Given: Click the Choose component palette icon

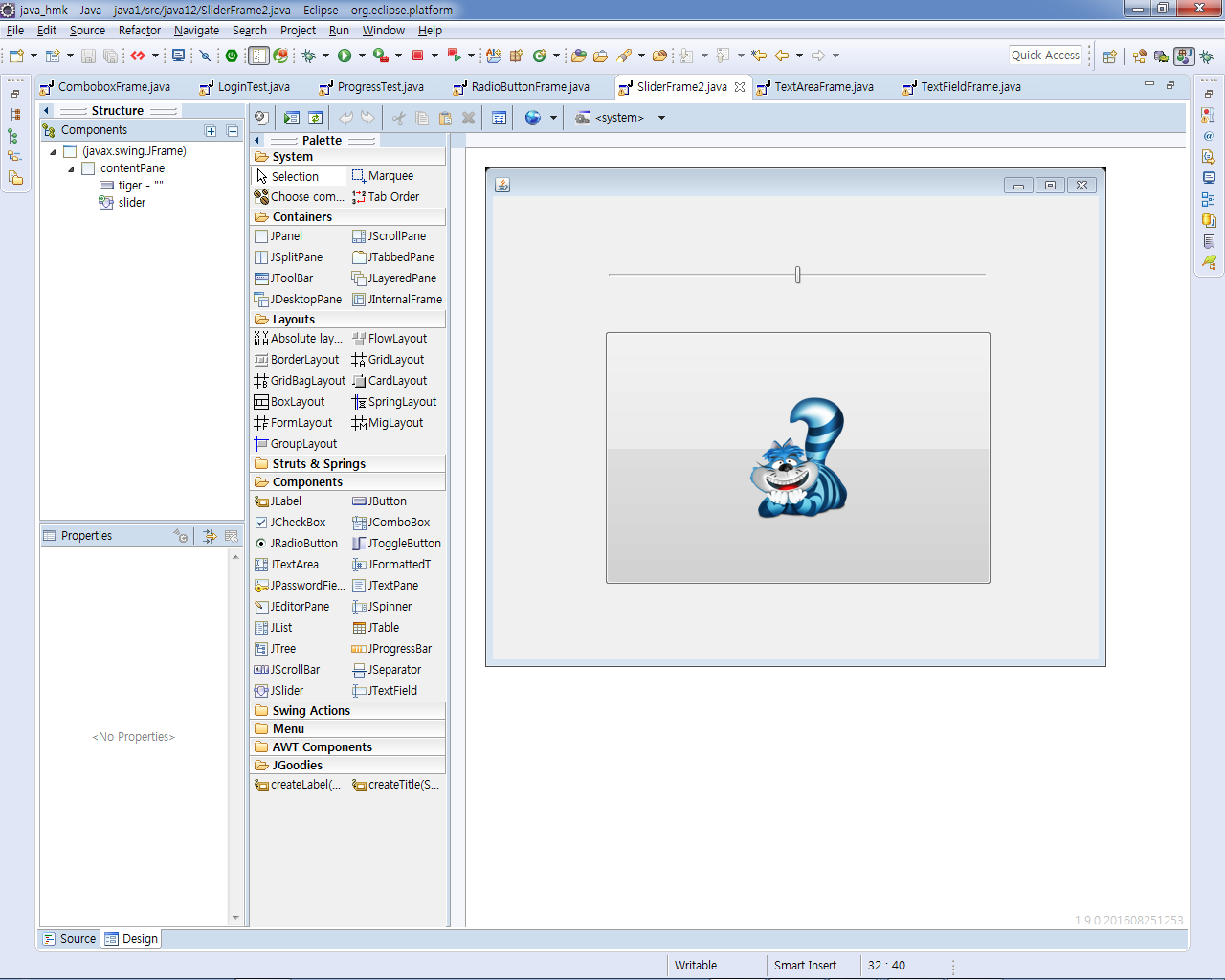Looking at the screenshot, I should [300, 197].
